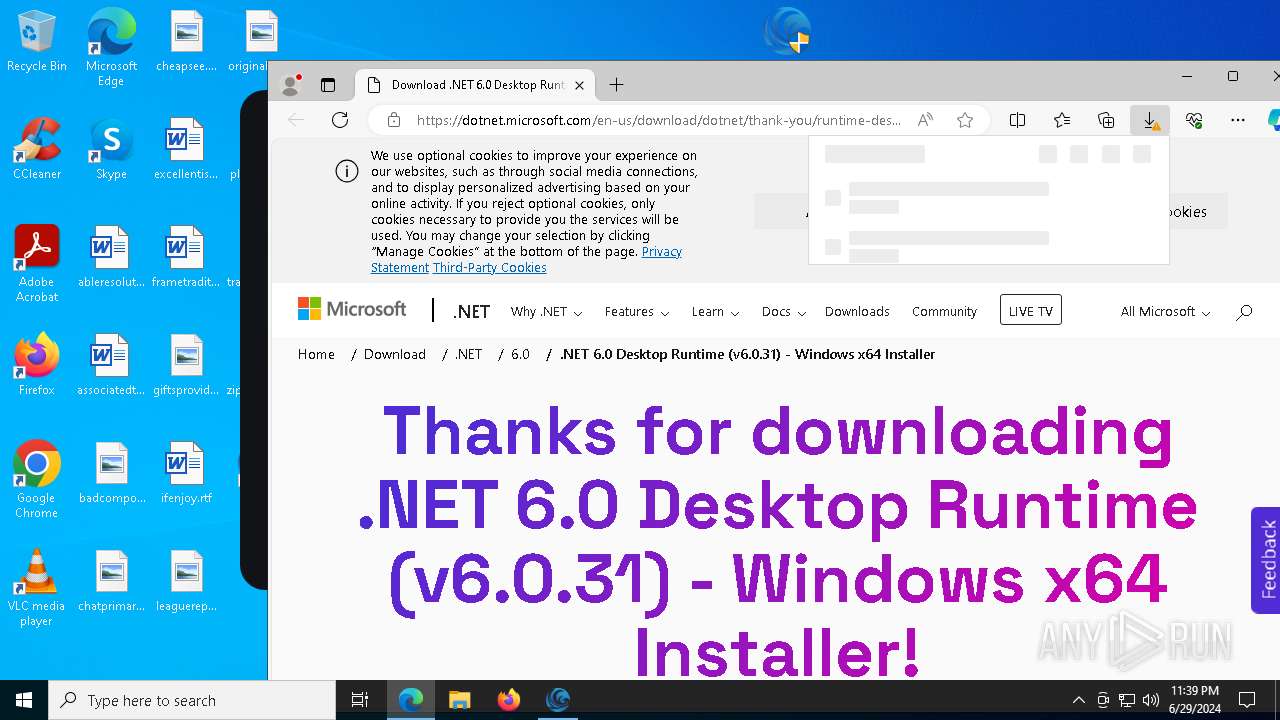The height and width of the screenshot is (720, 1280).
Task: Select the ableresolut Word document
Action: [111, 257]
